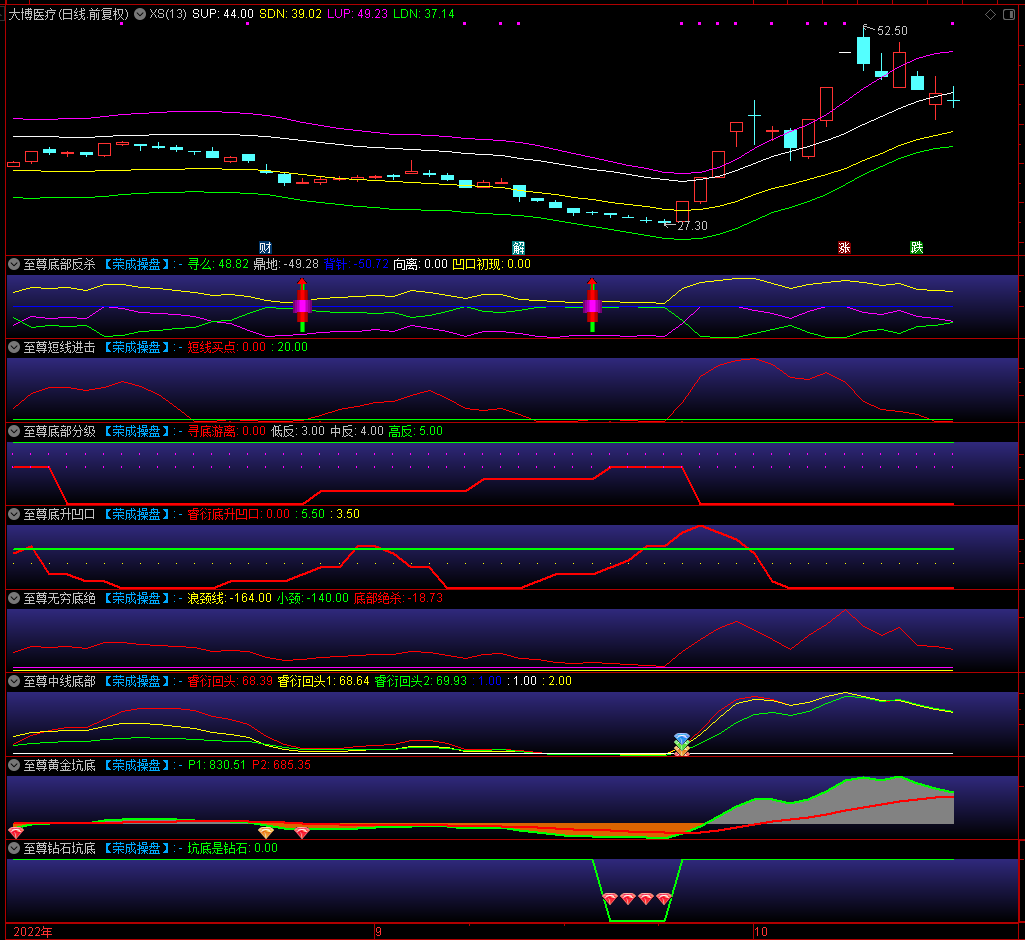The width and height of the screenshot is (1025, 940).
Task: Click the diamond icon at chart top-right corner
Action: tap(990, 14)
